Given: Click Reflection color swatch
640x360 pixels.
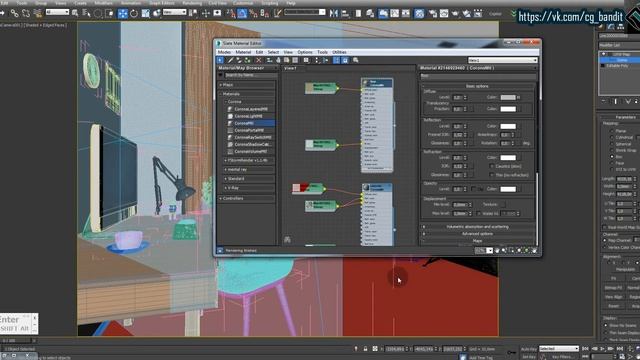Looking at the screenshot, I should click(508, 126).
